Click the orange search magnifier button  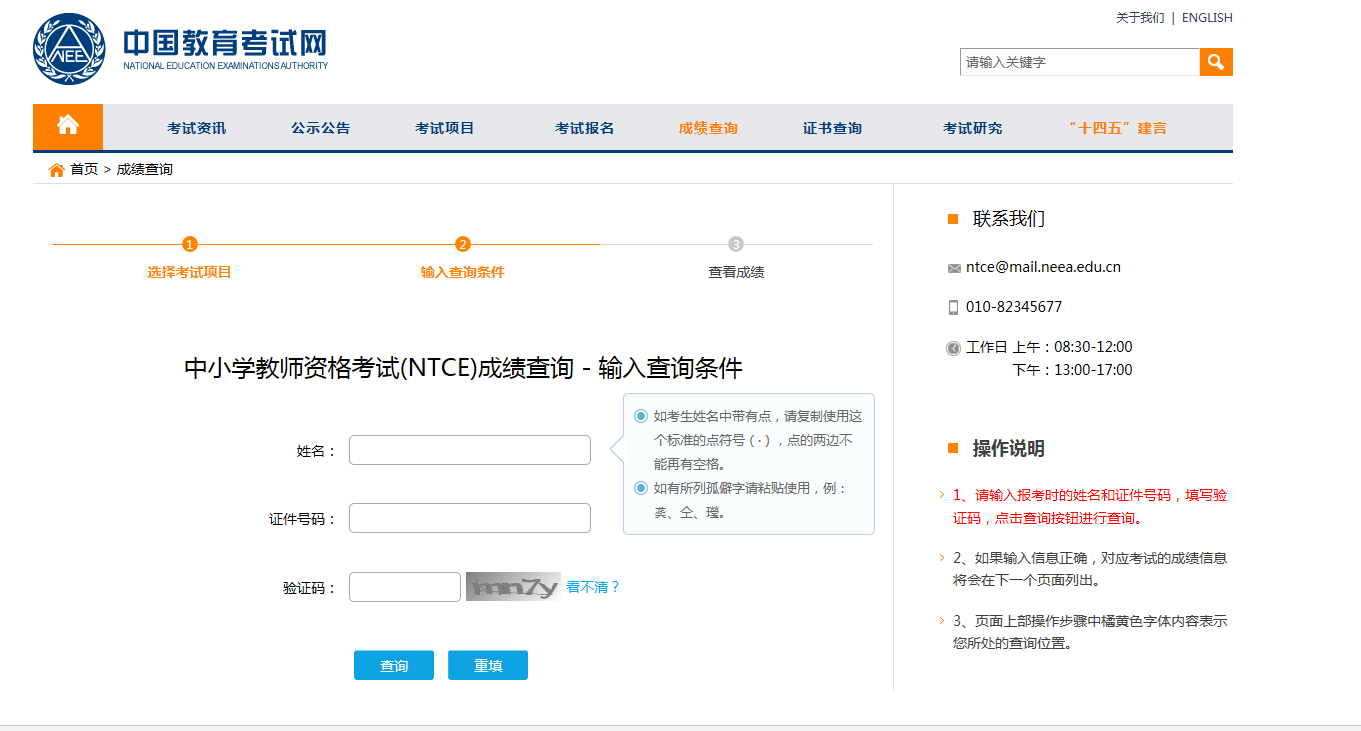[1216, 62]
